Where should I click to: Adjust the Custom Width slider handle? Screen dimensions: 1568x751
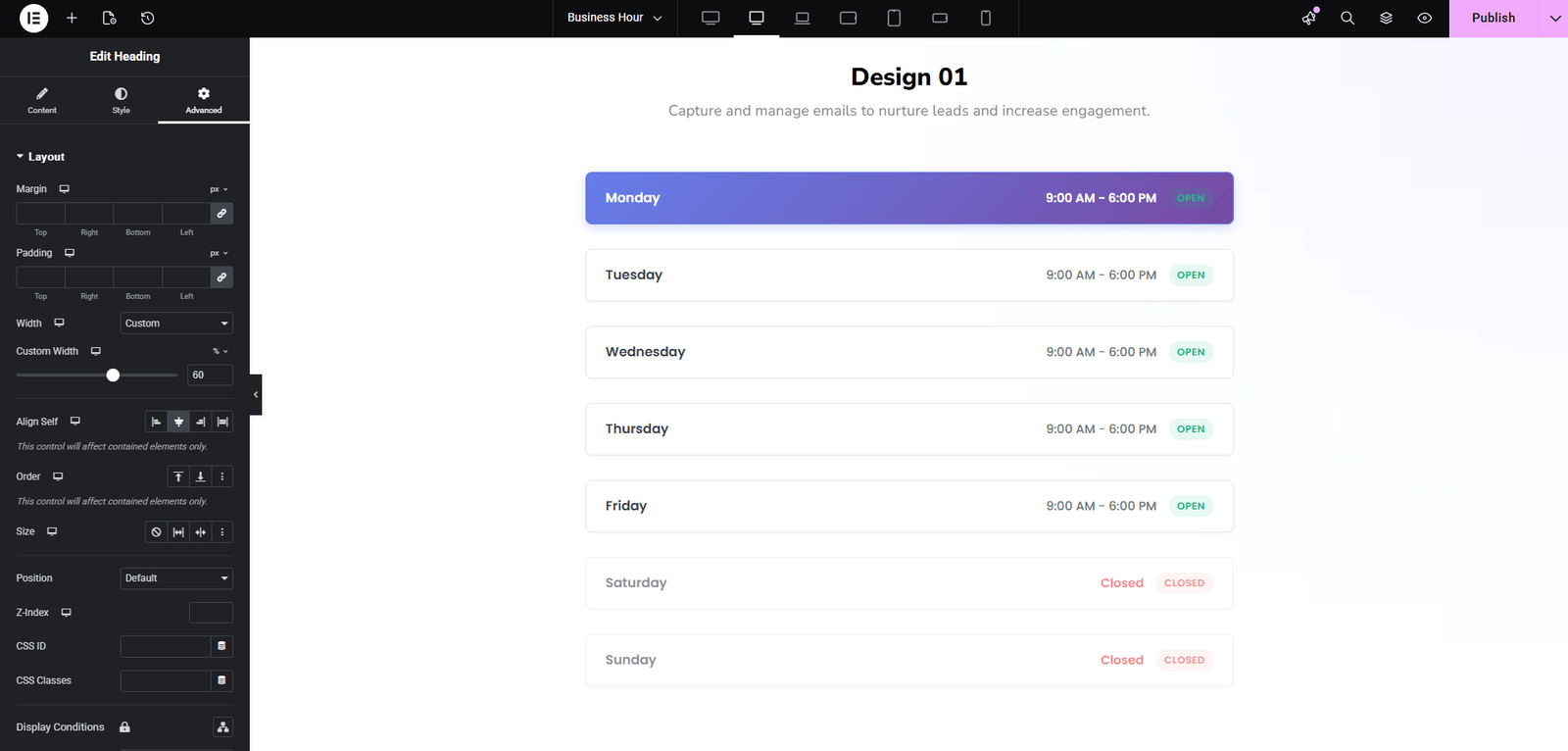tap(113, 375)
